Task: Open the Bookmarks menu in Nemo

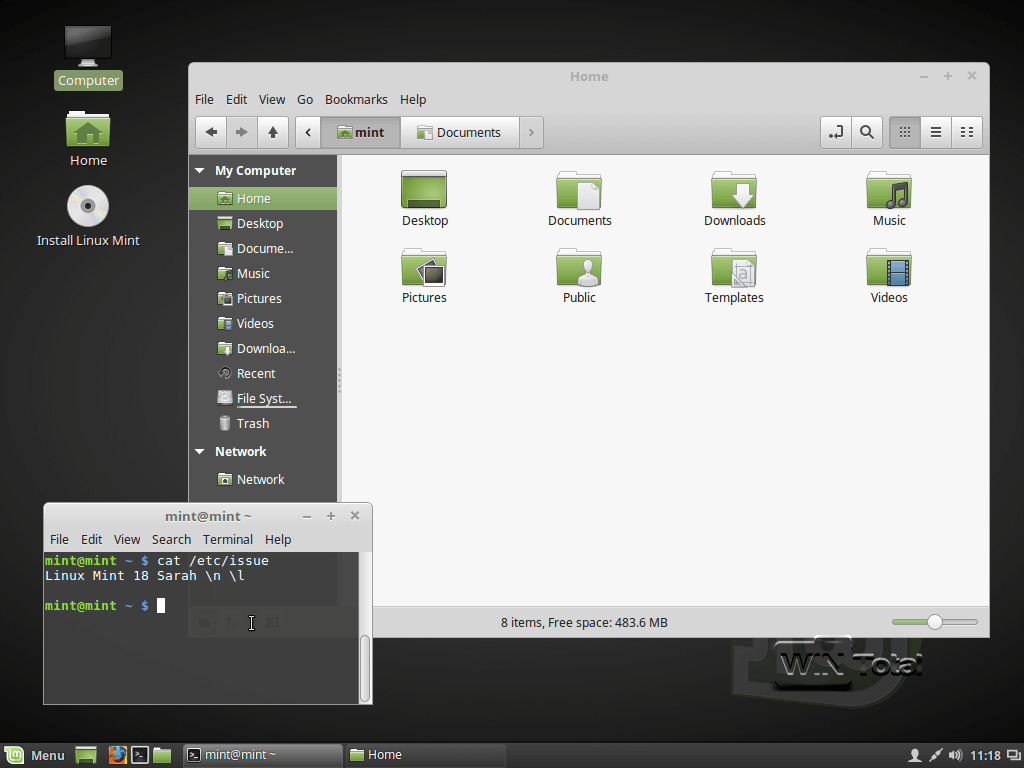Action: click(356, 99)
